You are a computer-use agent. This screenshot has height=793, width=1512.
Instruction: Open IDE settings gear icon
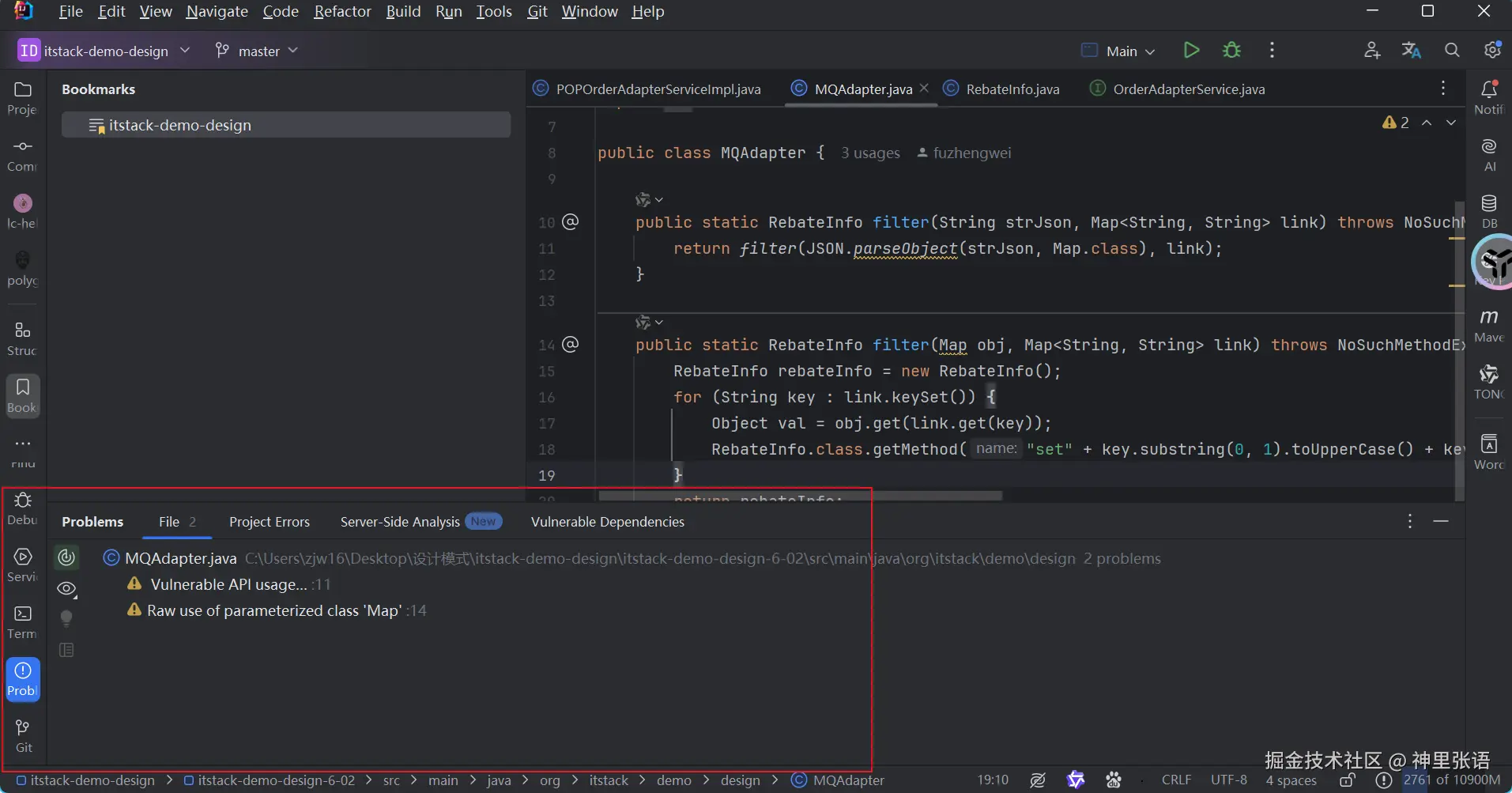(1492, 51)
